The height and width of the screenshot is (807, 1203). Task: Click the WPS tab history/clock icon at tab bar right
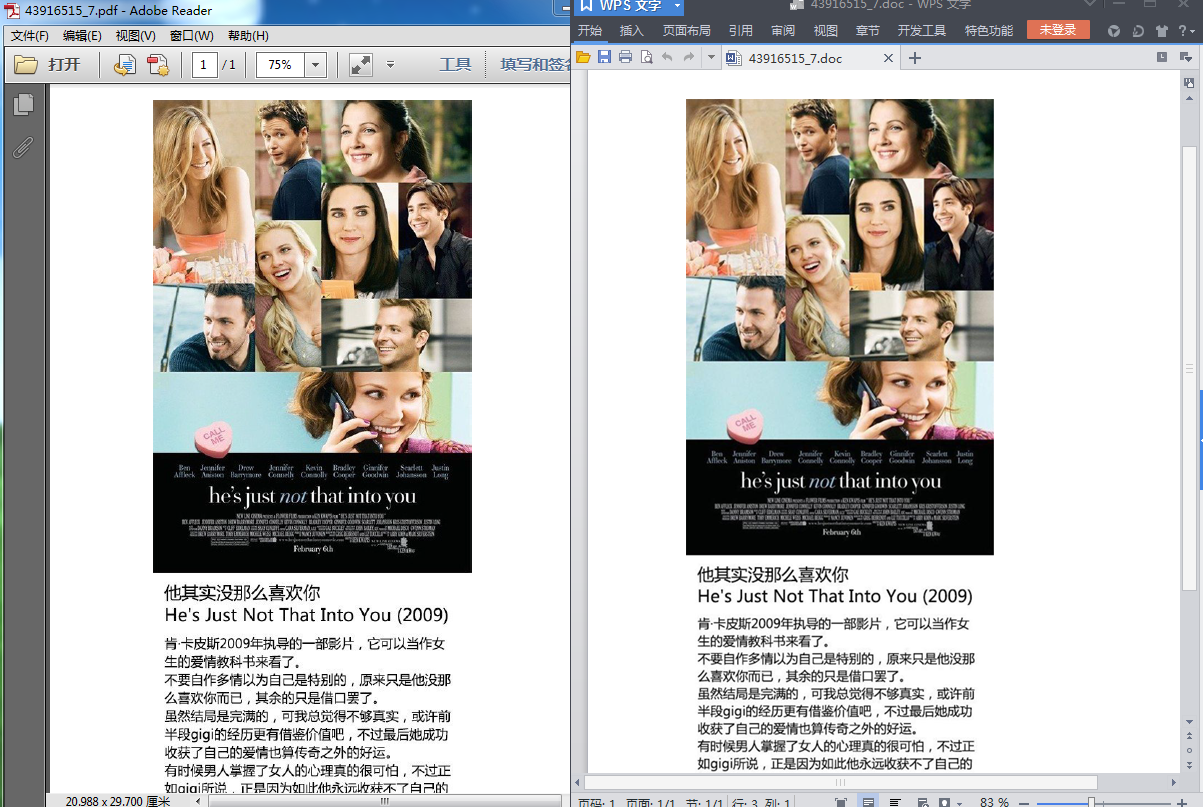(x=1162, y=58)
